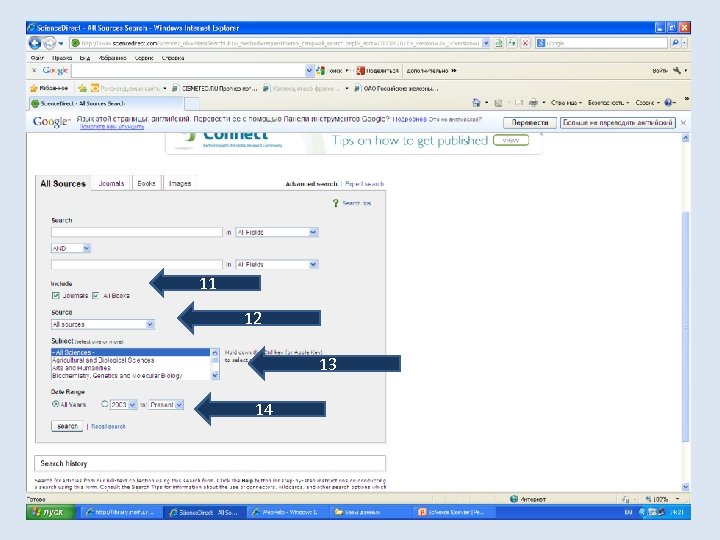Open the File menu in menu bar

pos(37,58)
